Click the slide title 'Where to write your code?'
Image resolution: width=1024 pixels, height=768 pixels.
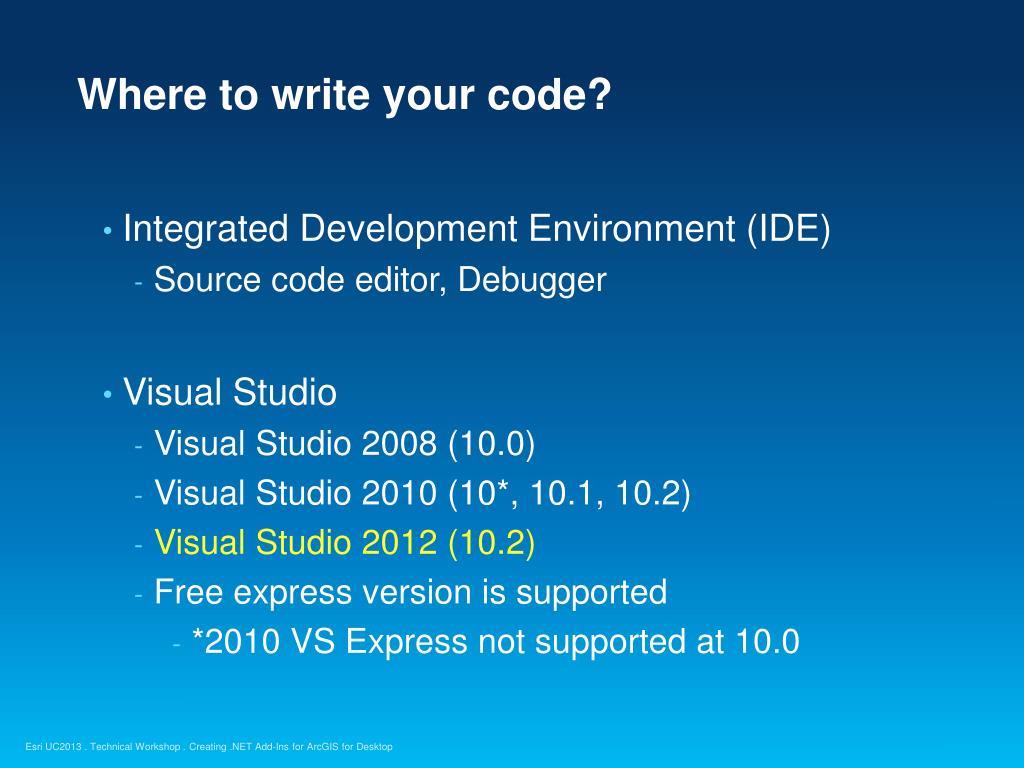click(344, 95)
